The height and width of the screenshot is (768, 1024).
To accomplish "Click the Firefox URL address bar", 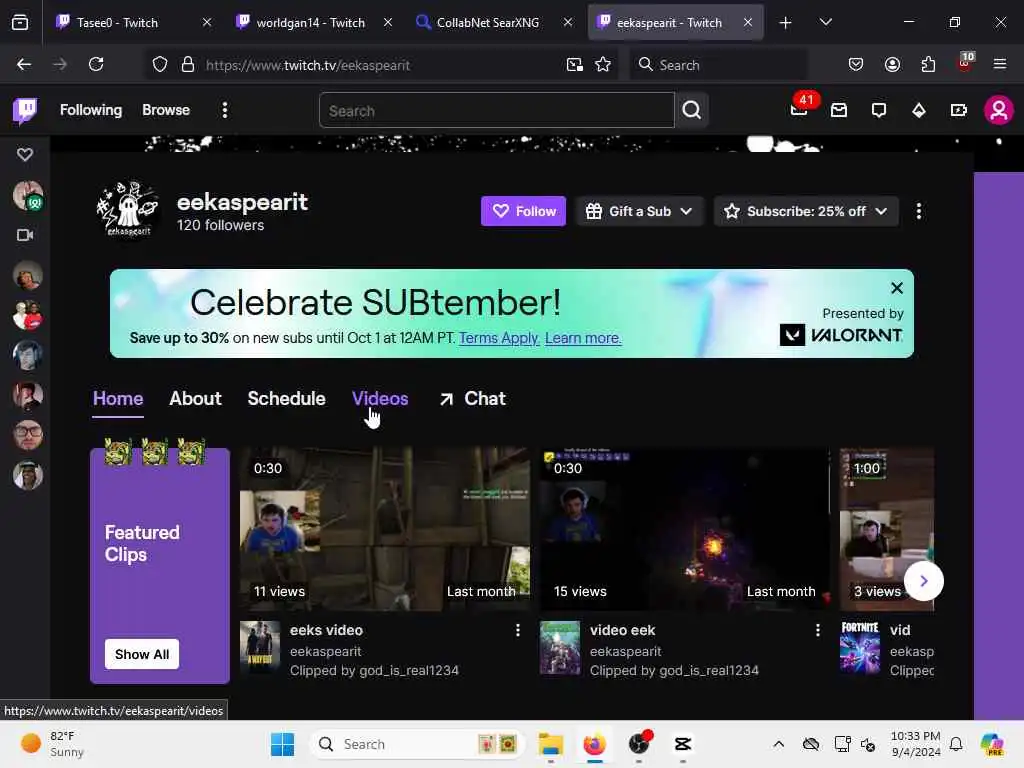I will [x=379, y=65].
